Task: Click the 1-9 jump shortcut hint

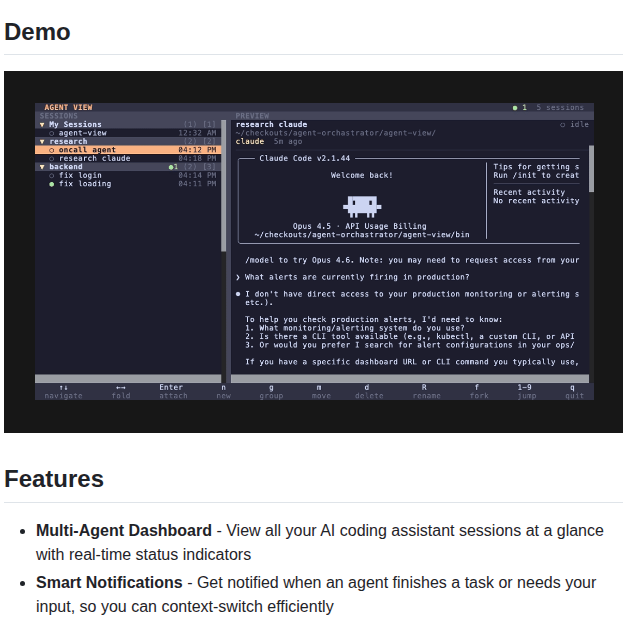Action: tap(526, 391)
